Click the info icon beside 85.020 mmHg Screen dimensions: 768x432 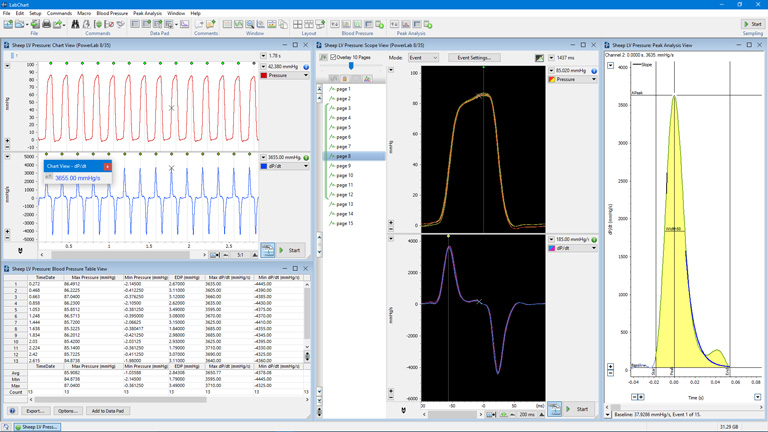coord(594,71)
